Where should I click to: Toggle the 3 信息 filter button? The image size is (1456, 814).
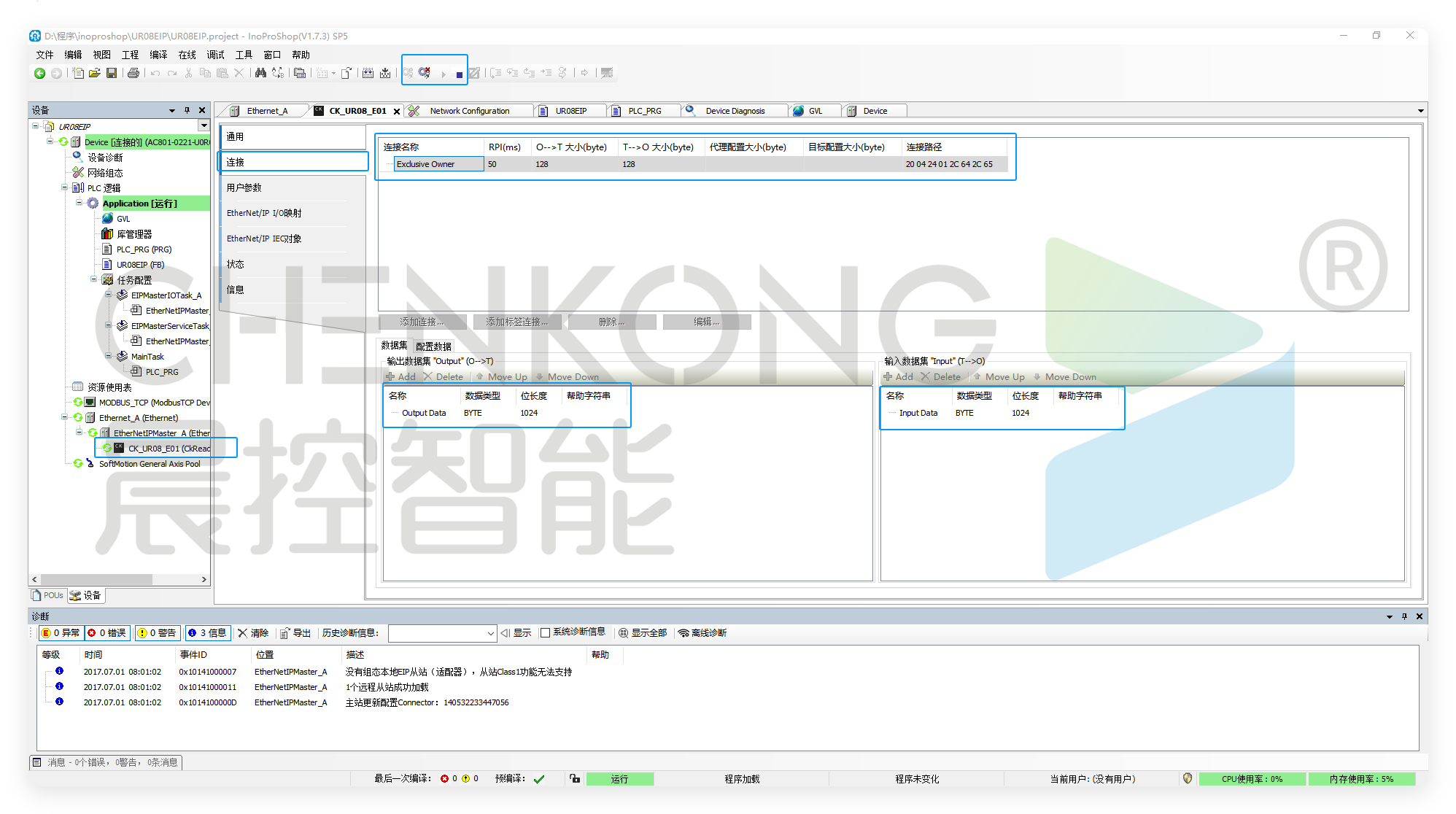(x=208, y=632)
